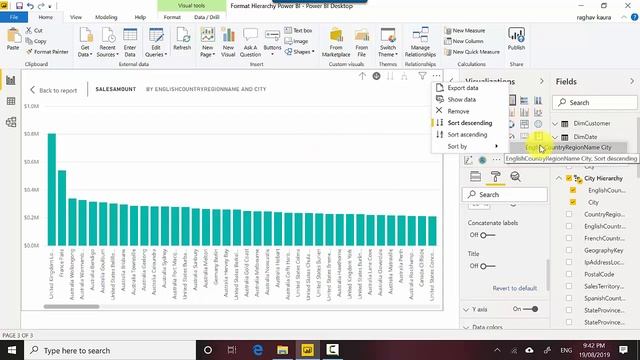
Task: Switch to the Modeling ribbon tab
Action: coord(106,17)
